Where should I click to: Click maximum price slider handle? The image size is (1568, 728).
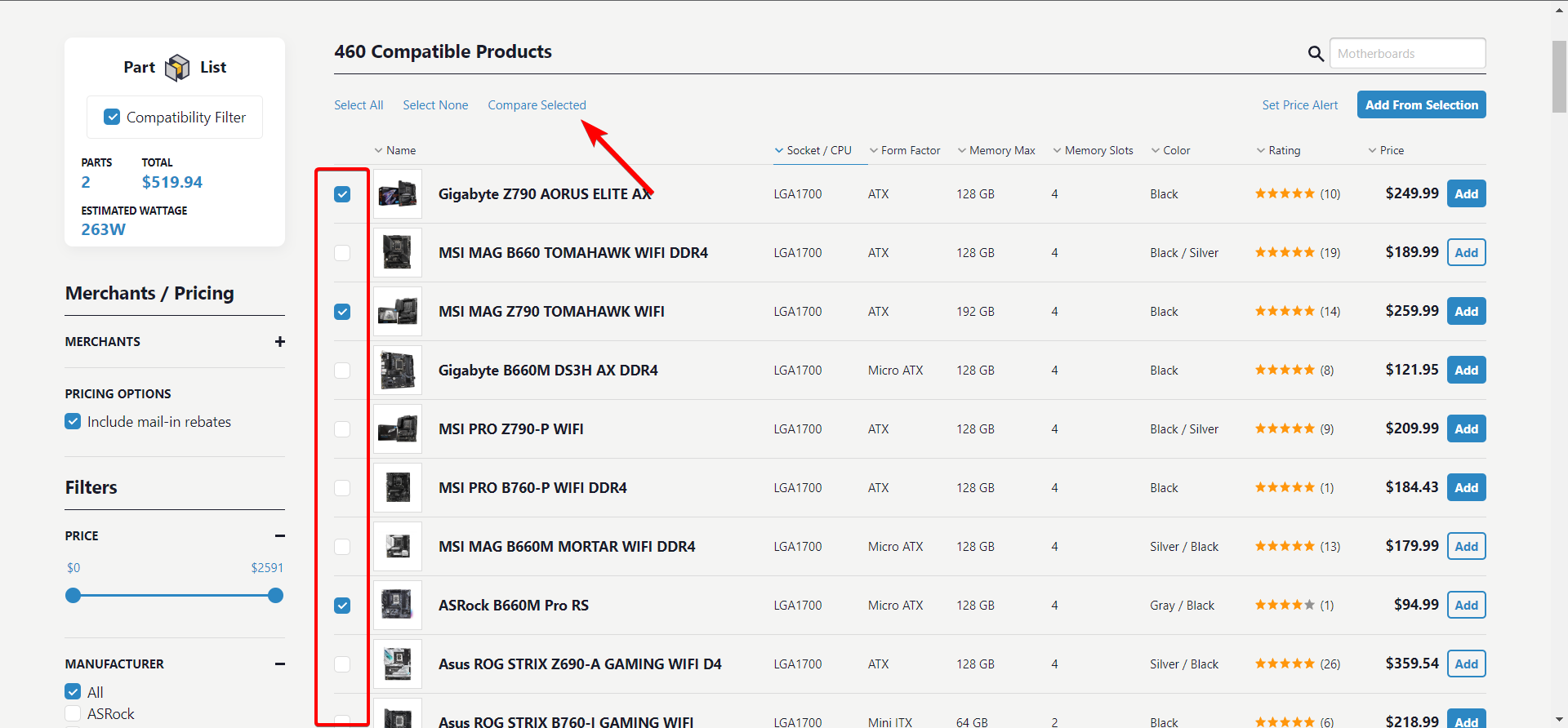276,596
